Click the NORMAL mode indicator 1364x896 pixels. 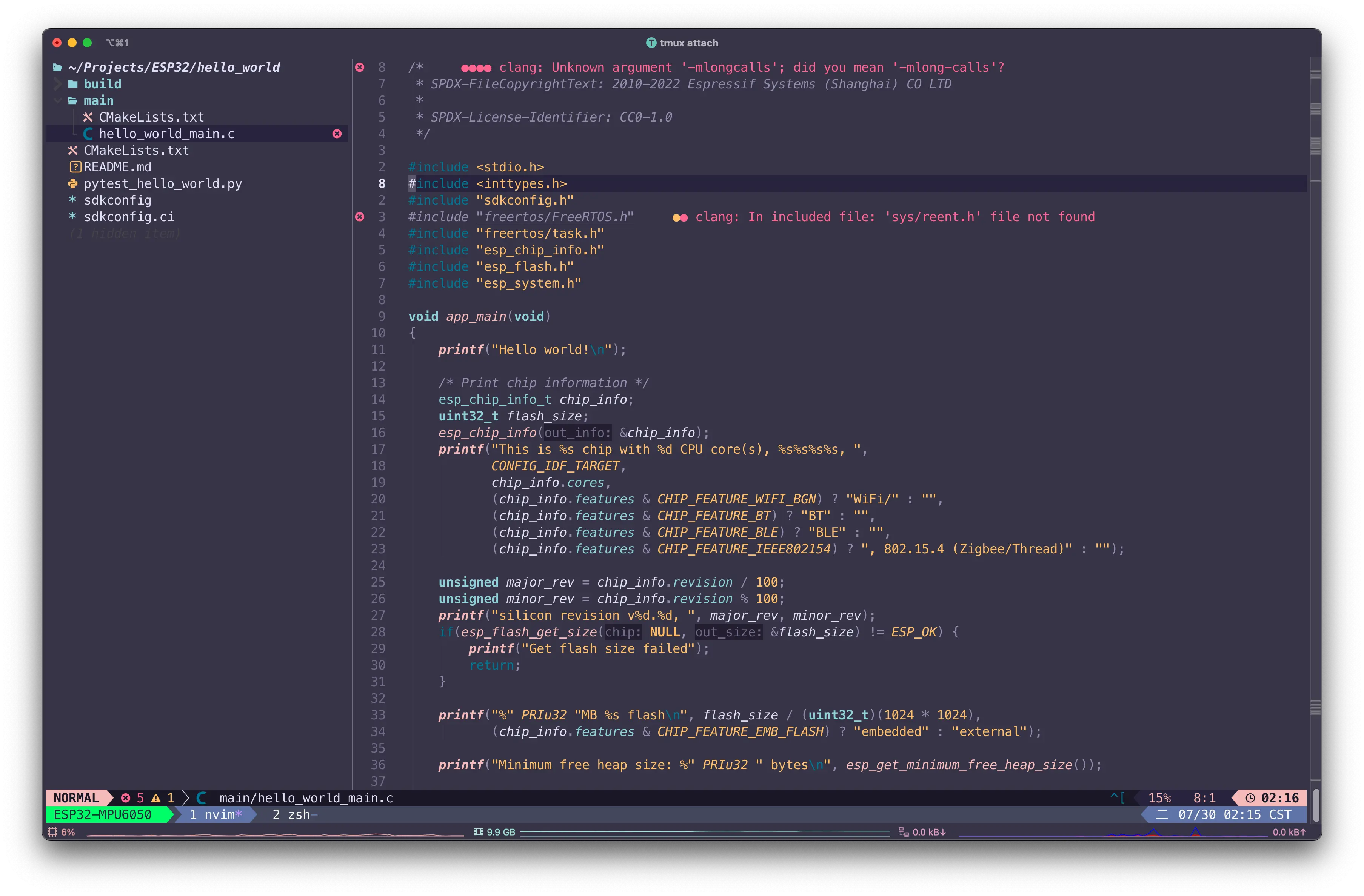75,797
